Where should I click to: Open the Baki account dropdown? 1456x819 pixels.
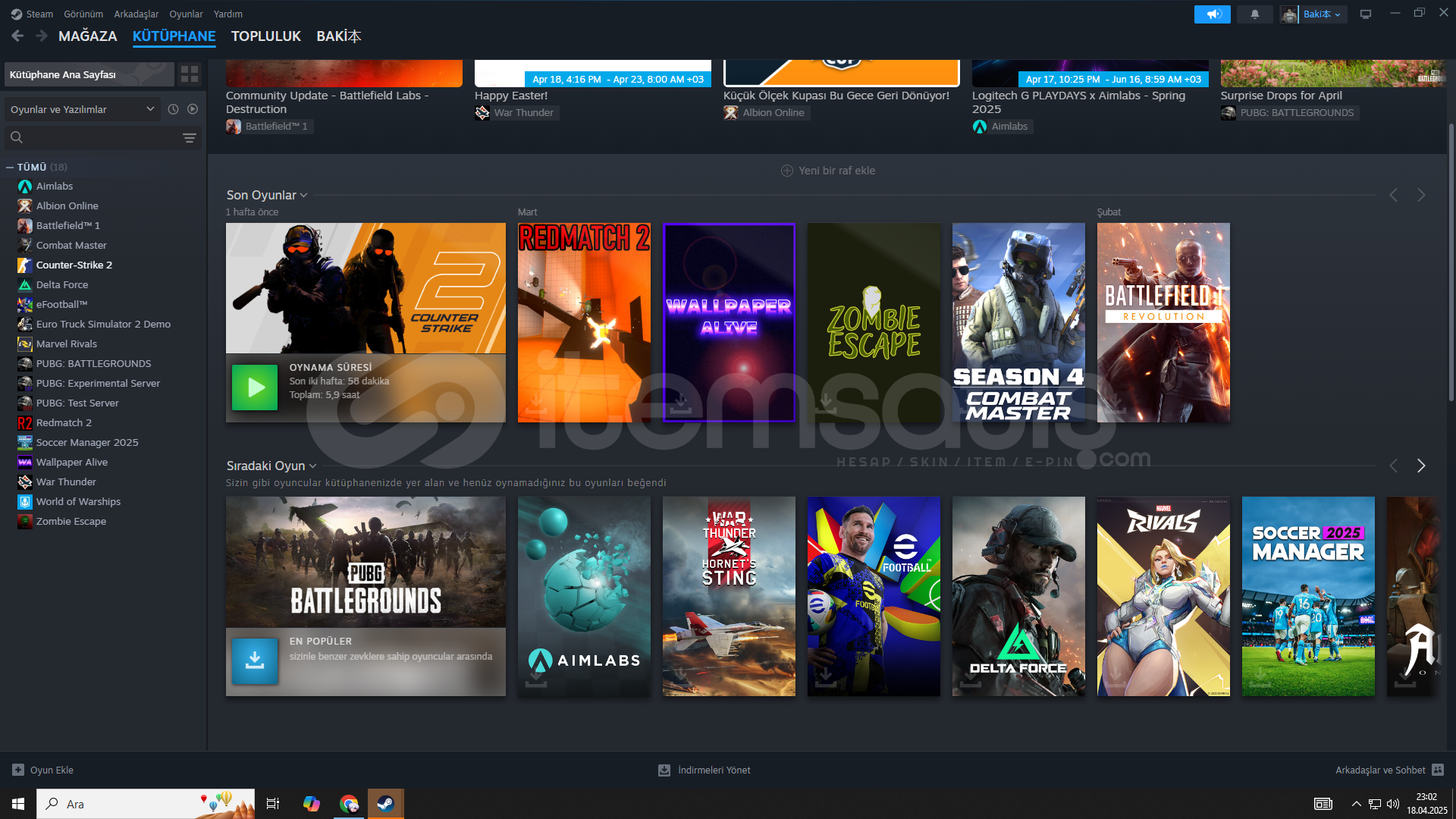coord(1323,14)
